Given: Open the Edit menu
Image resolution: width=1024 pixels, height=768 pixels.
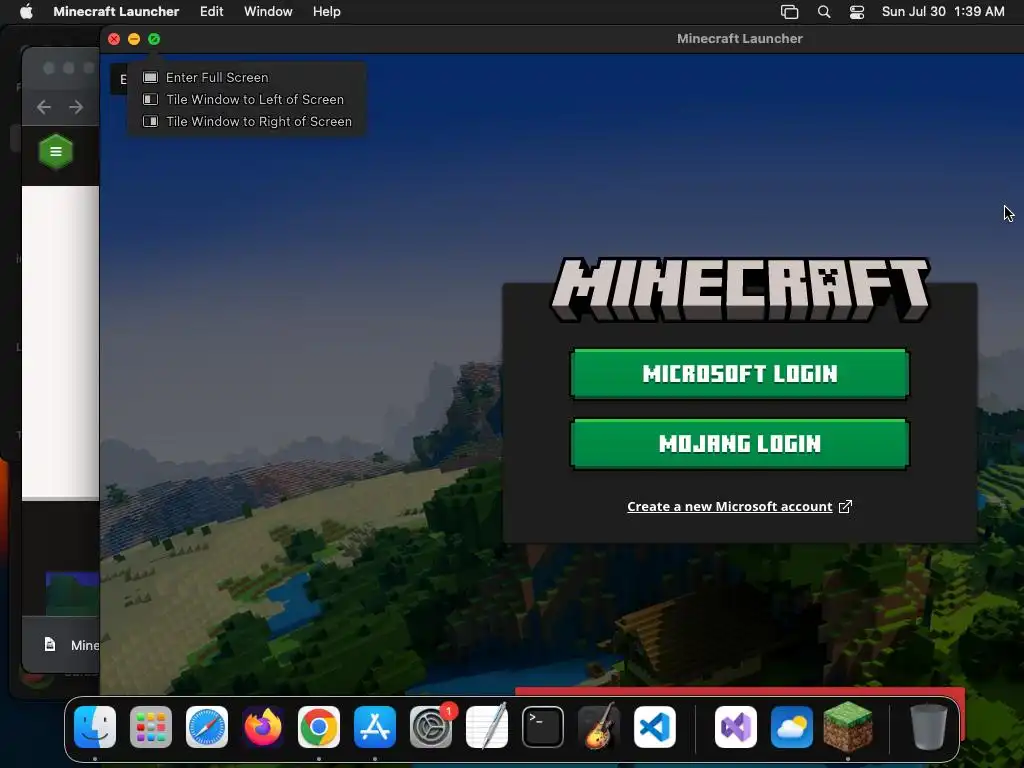Looking at the screenshot, I should point(212,12).
